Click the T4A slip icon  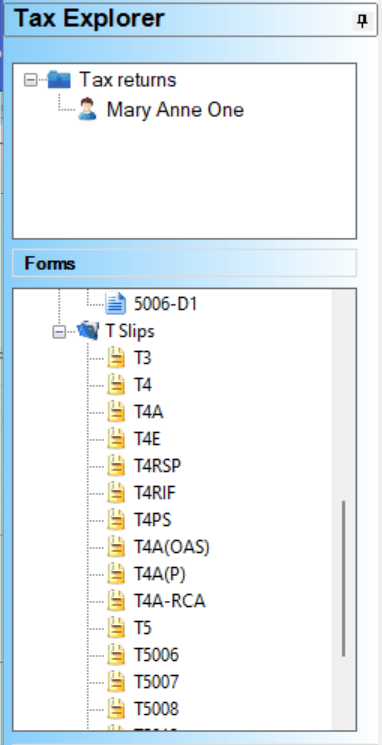point(116,411)
